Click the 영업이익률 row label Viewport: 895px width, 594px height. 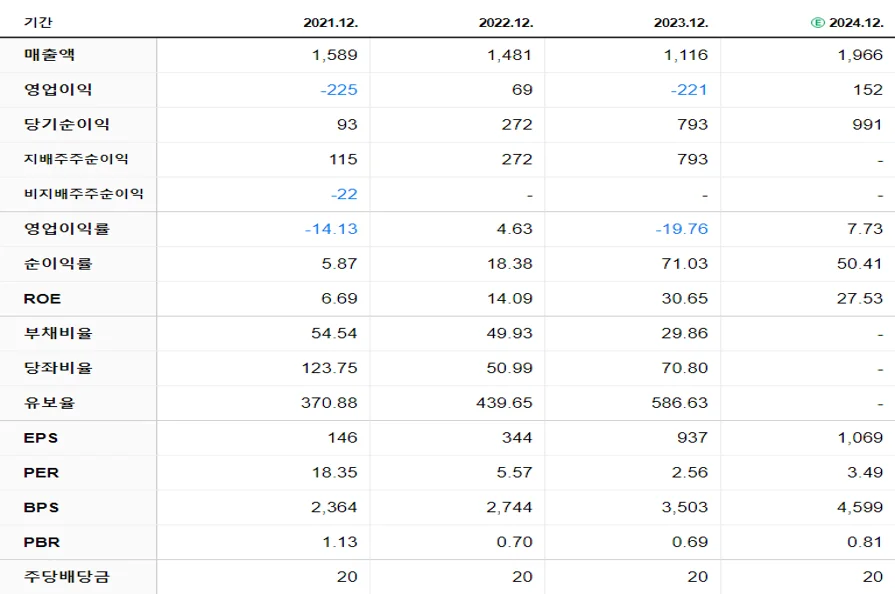point(66,229)
